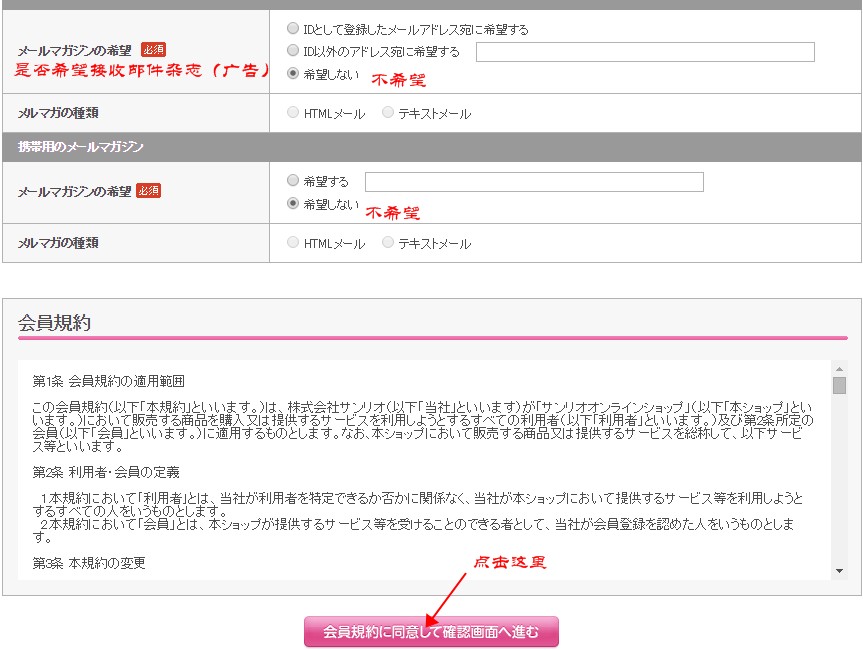This screenshot has height=650, width=863.
Task: Select テキストメール in the first メルマガの種類 row
Action: coord(388,114)
